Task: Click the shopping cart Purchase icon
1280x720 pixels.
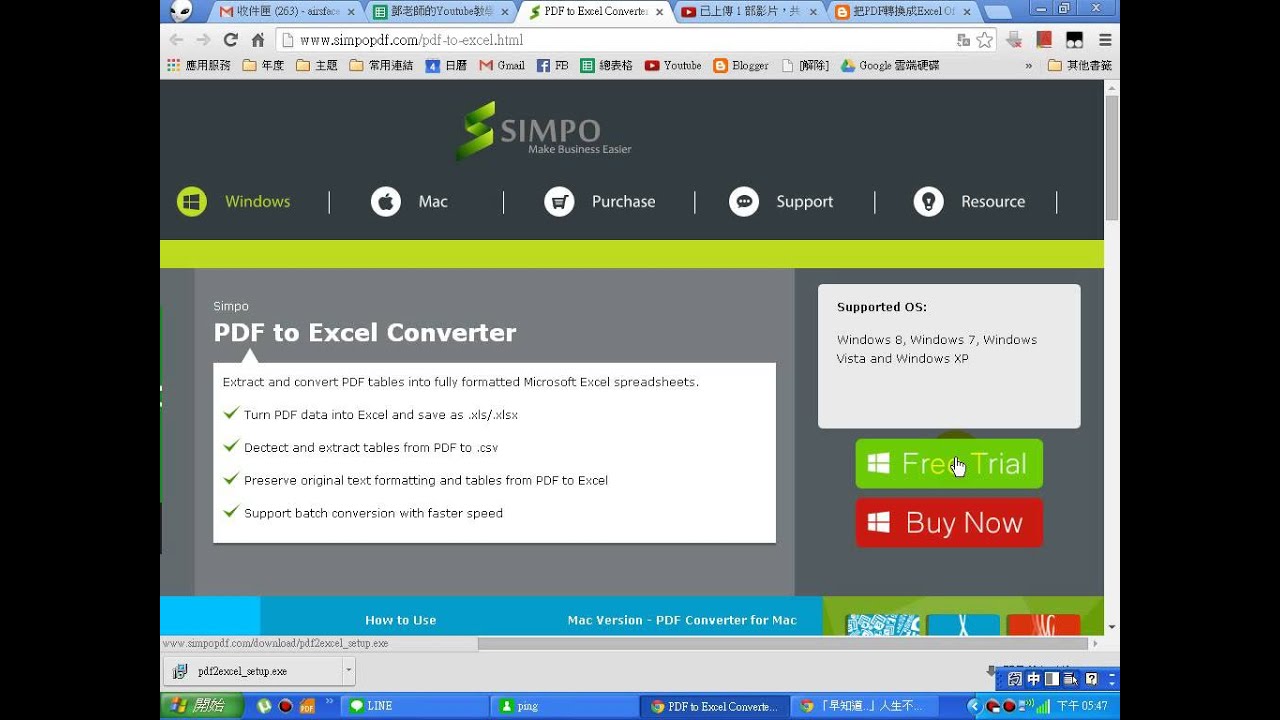Action: (x=559, y=202)
